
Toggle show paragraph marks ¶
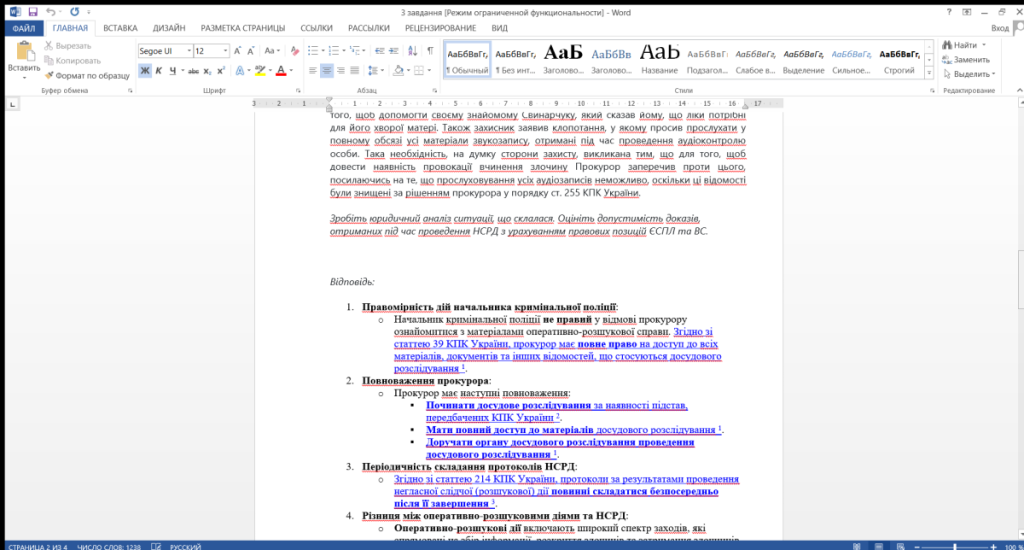point(430,51)
